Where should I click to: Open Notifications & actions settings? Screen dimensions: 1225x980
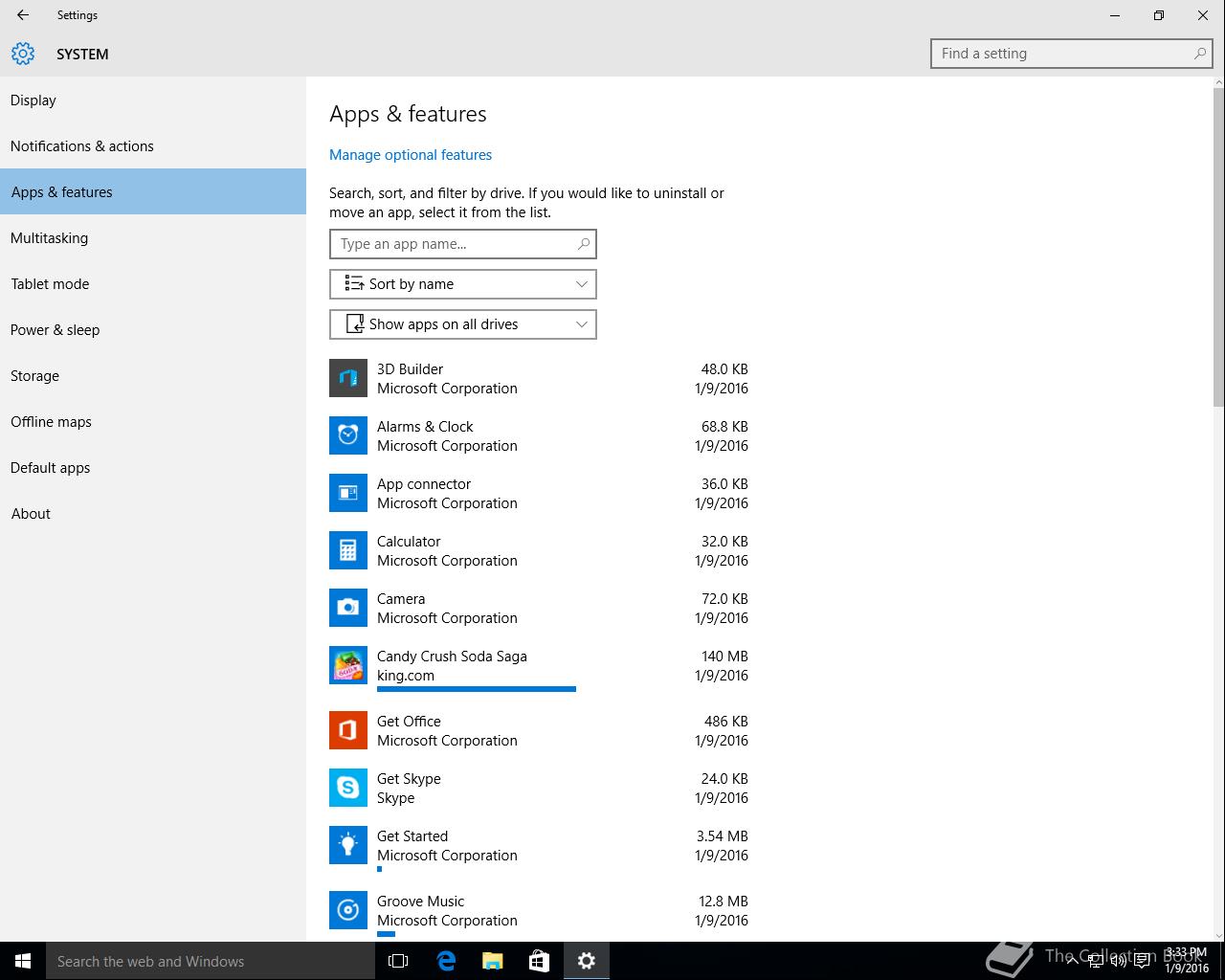click(153, 146)
